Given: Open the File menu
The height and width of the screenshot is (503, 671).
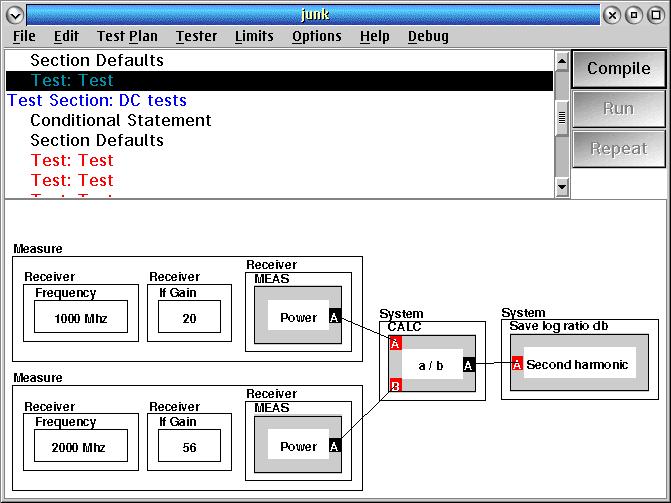Looking at the screenshot, I should click(x=24, y=36).
